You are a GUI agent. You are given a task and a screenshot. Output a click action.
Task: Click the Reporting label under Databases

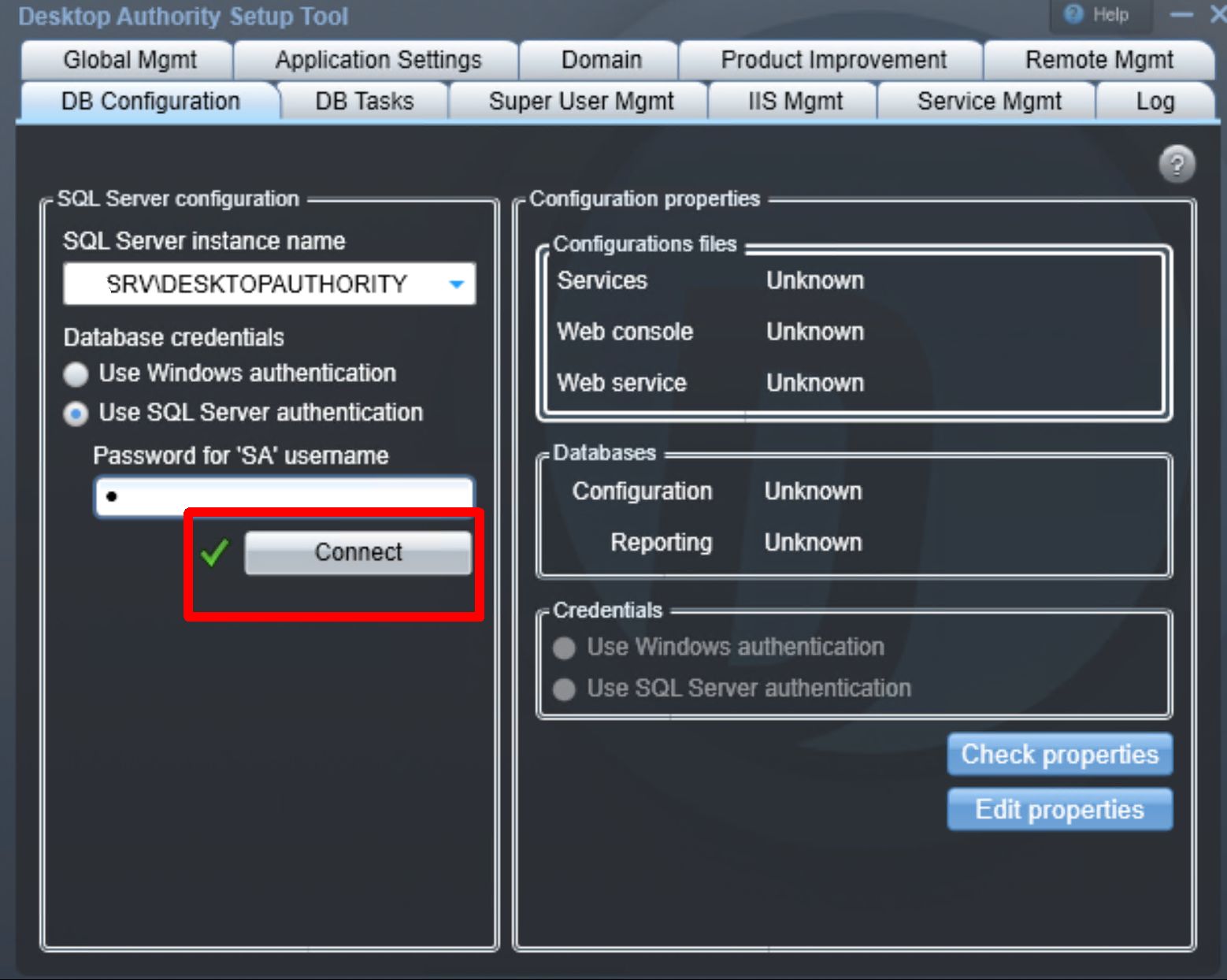click(661, 543)
